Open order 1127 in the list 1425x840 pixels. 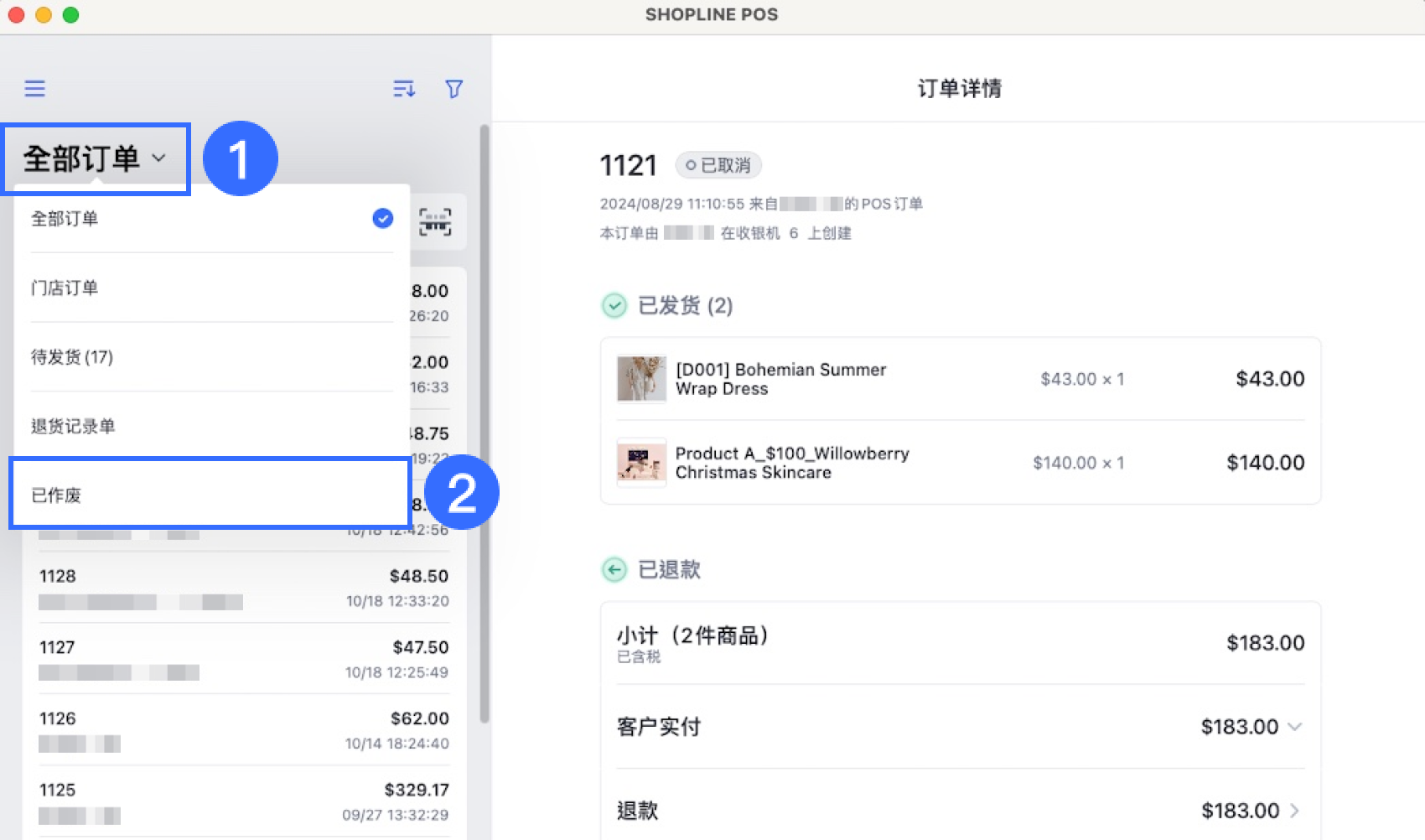tap(244, 659)
